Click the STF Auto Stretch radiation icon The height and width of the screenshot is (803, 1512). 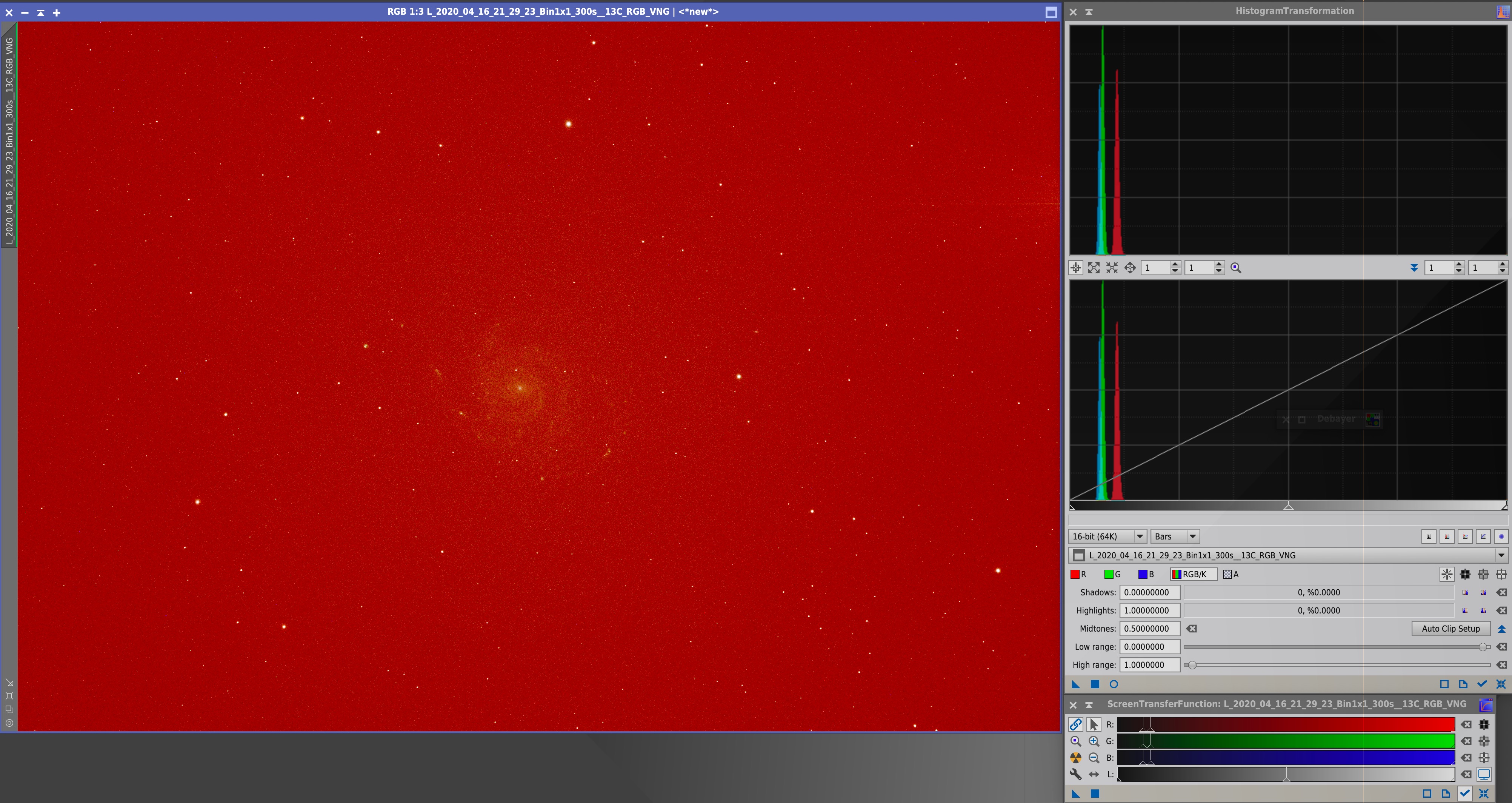(x=1075, y=758)
